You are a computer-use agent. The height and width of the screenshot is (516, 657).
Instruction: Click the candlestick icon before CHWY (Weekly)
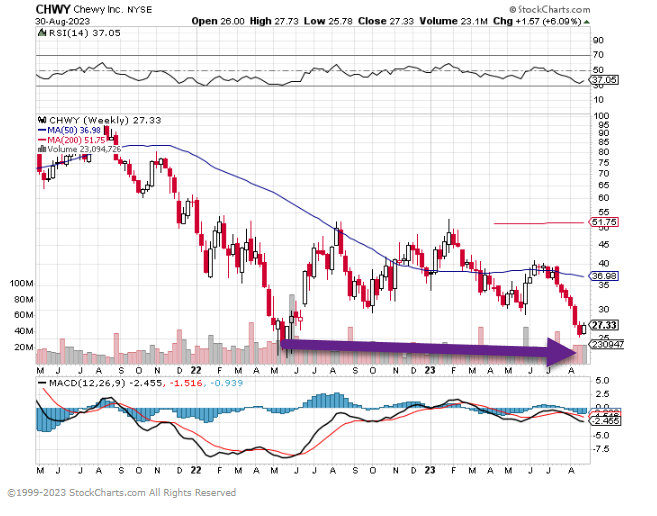tap(42, 120)
